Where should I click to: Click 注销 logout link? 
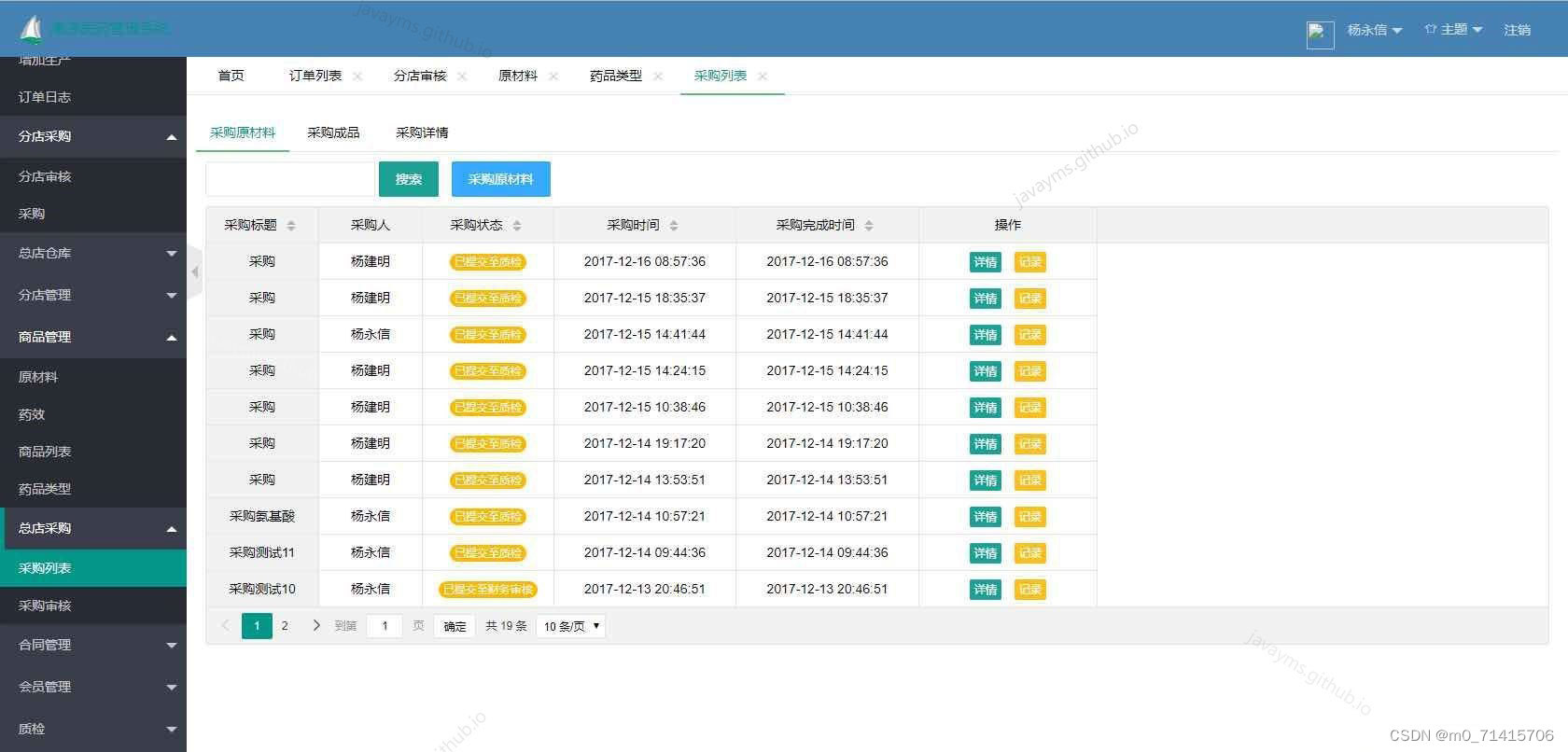coord(1517,30)
